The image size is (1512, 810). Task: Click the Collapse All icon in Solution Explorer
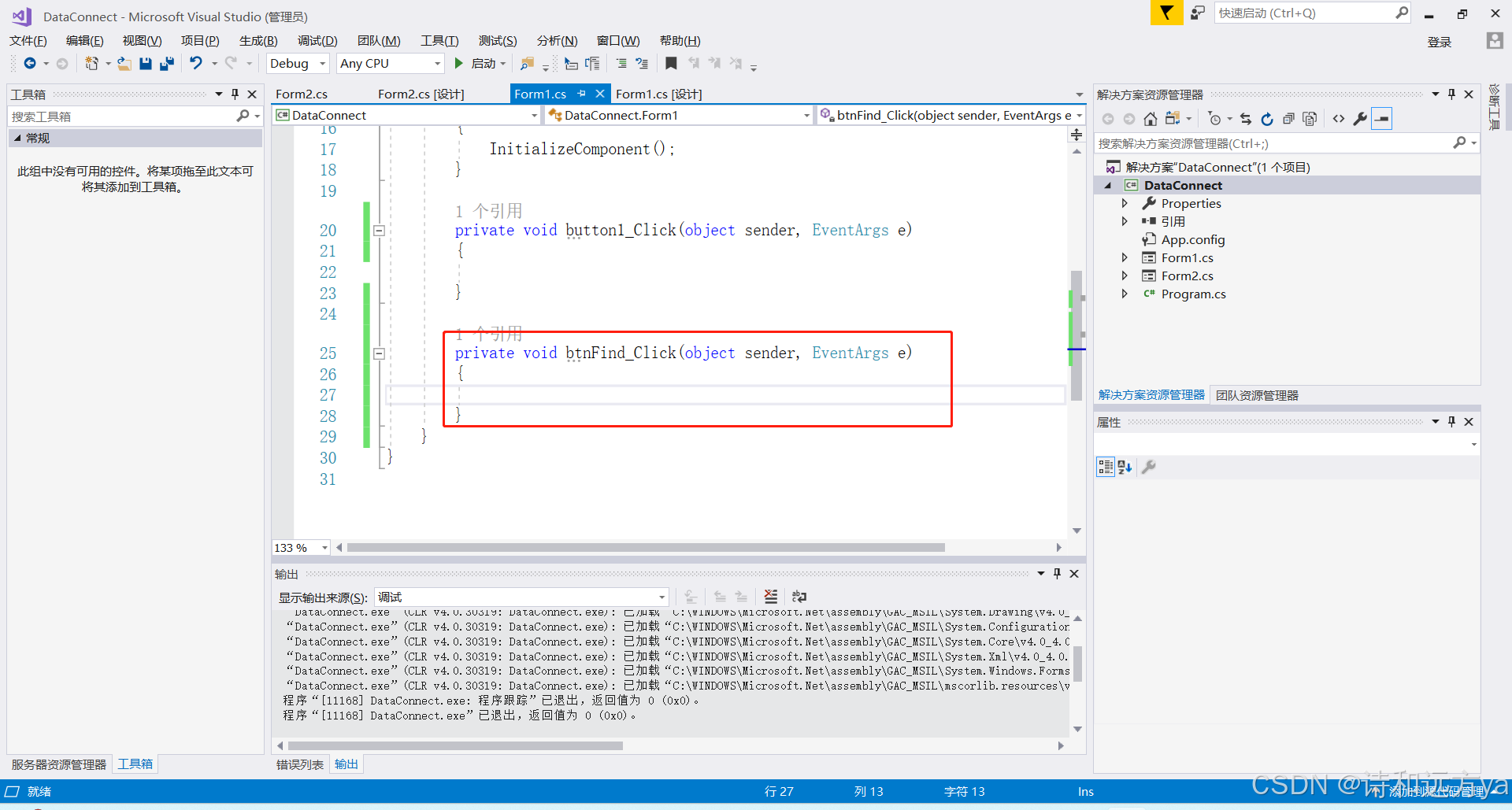[1288, 119]
